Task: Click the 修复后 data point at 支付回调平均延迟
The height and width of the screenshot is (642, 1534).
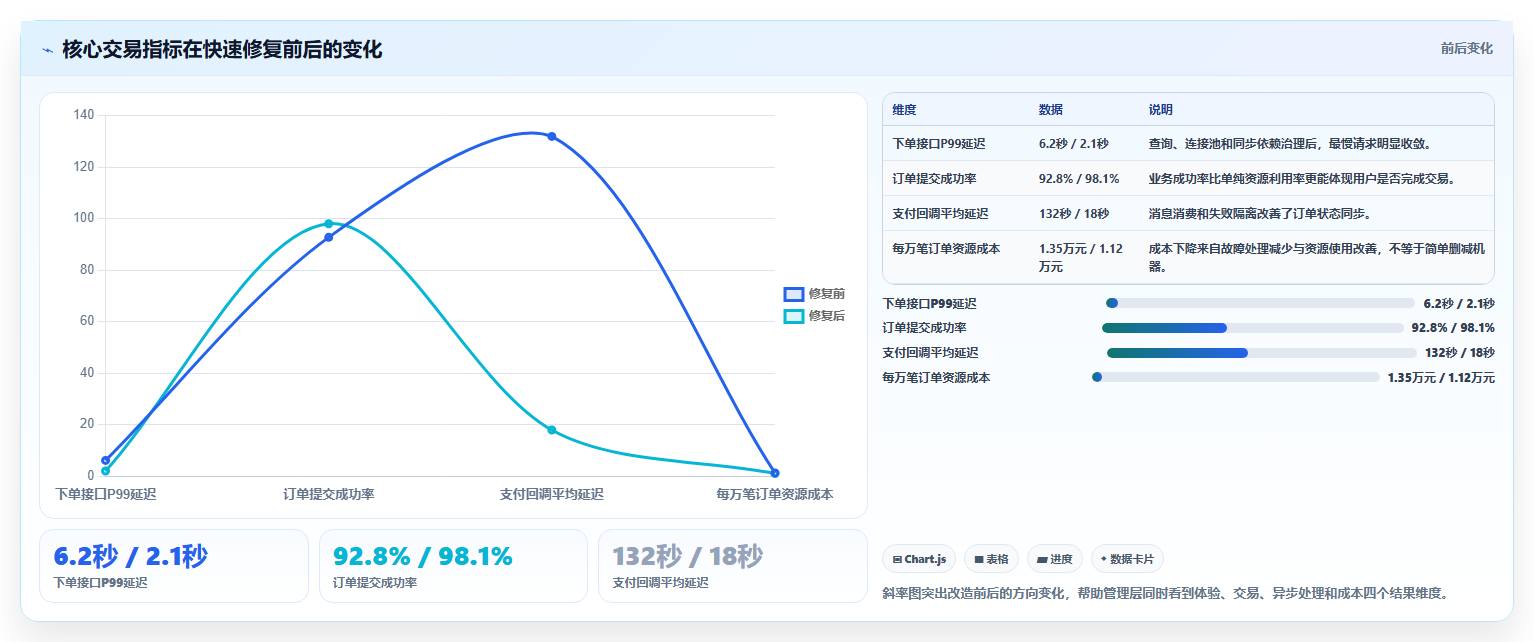Action: (x=552, y=430)
